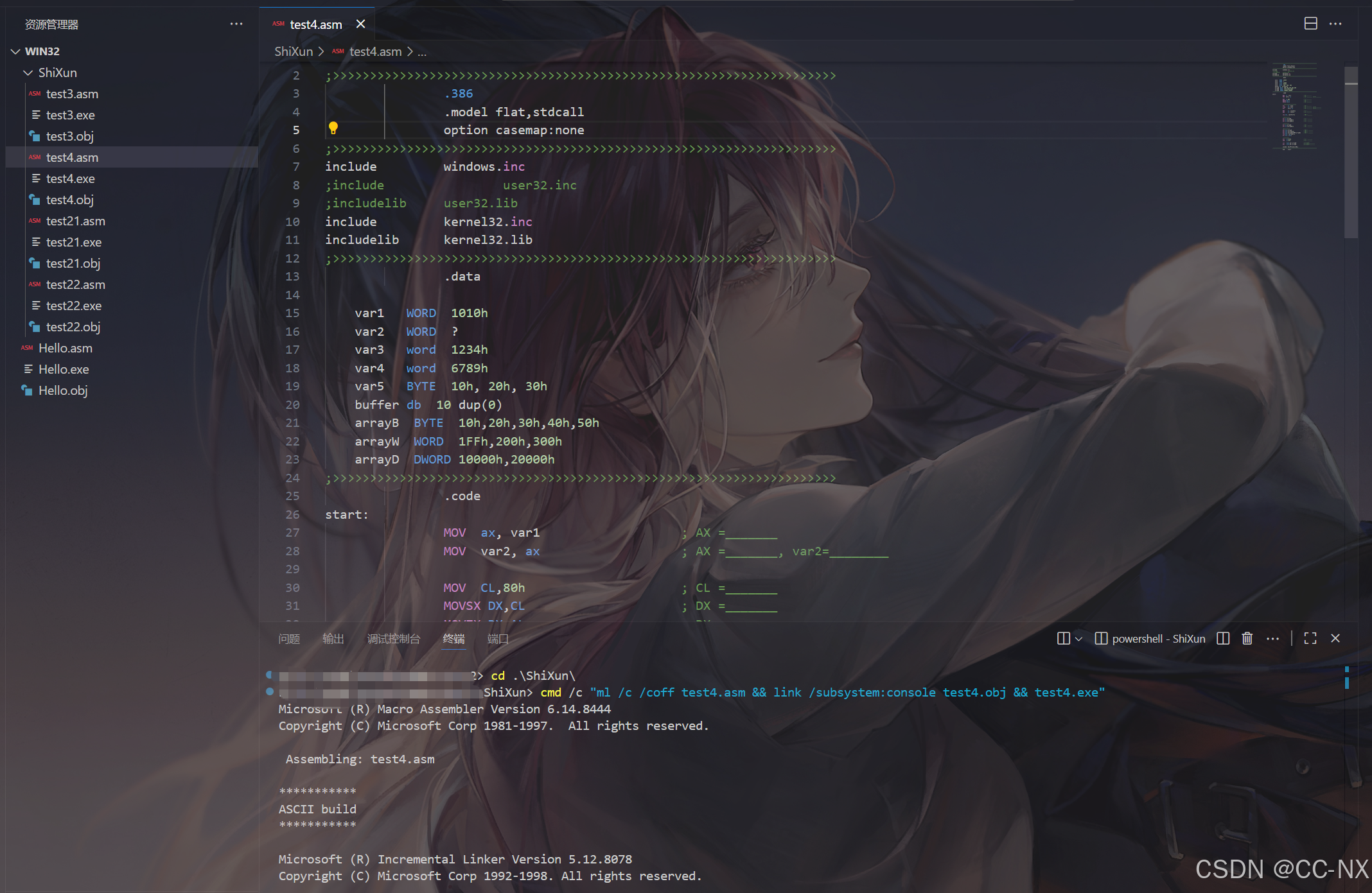
Task: Click the 资源管理器 panel title
Action: click(51, 24)
